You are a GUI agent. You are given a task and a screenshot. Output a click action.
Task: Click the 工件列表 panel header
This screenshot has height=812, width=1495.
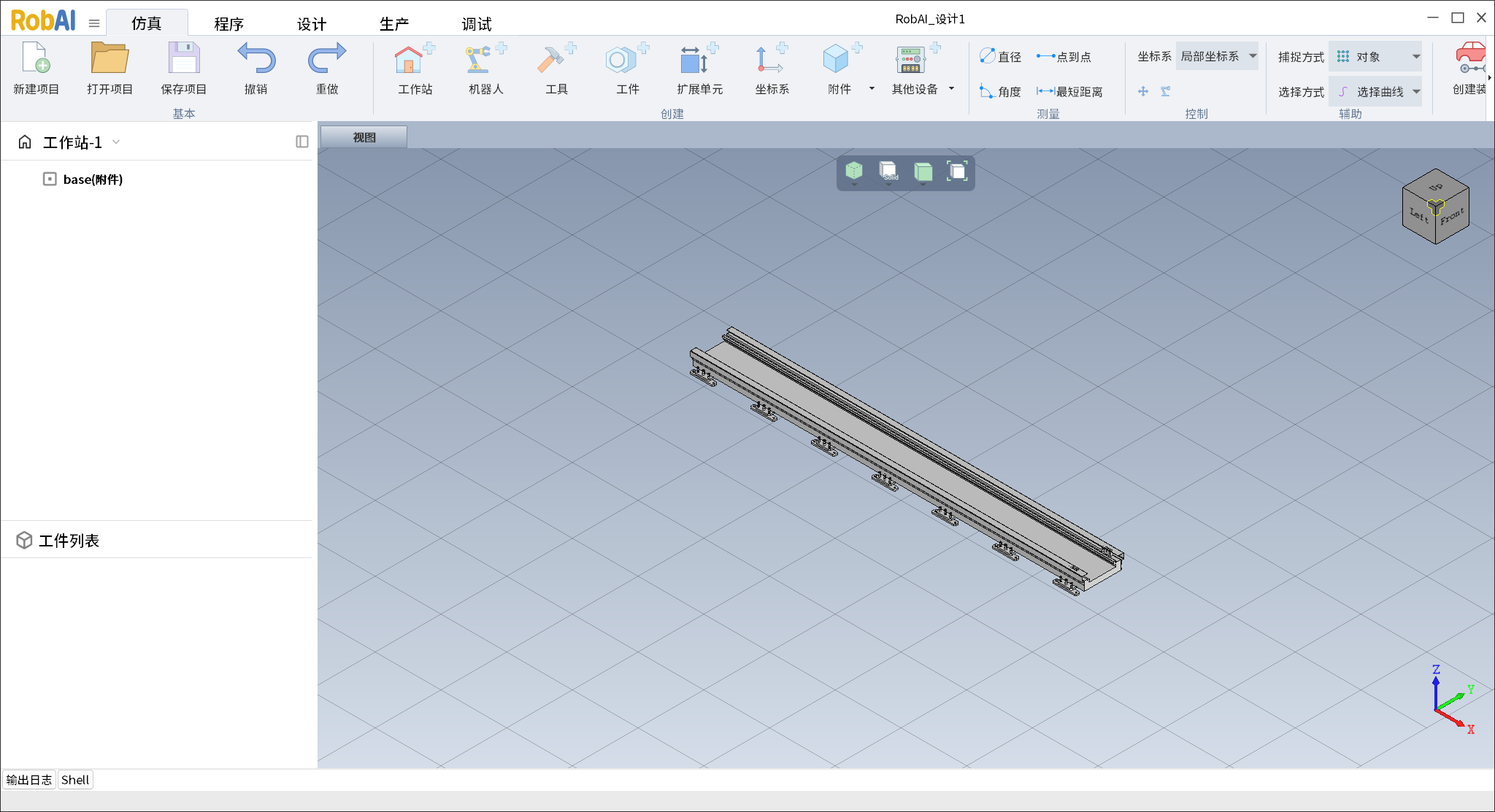tap(69, 541)
